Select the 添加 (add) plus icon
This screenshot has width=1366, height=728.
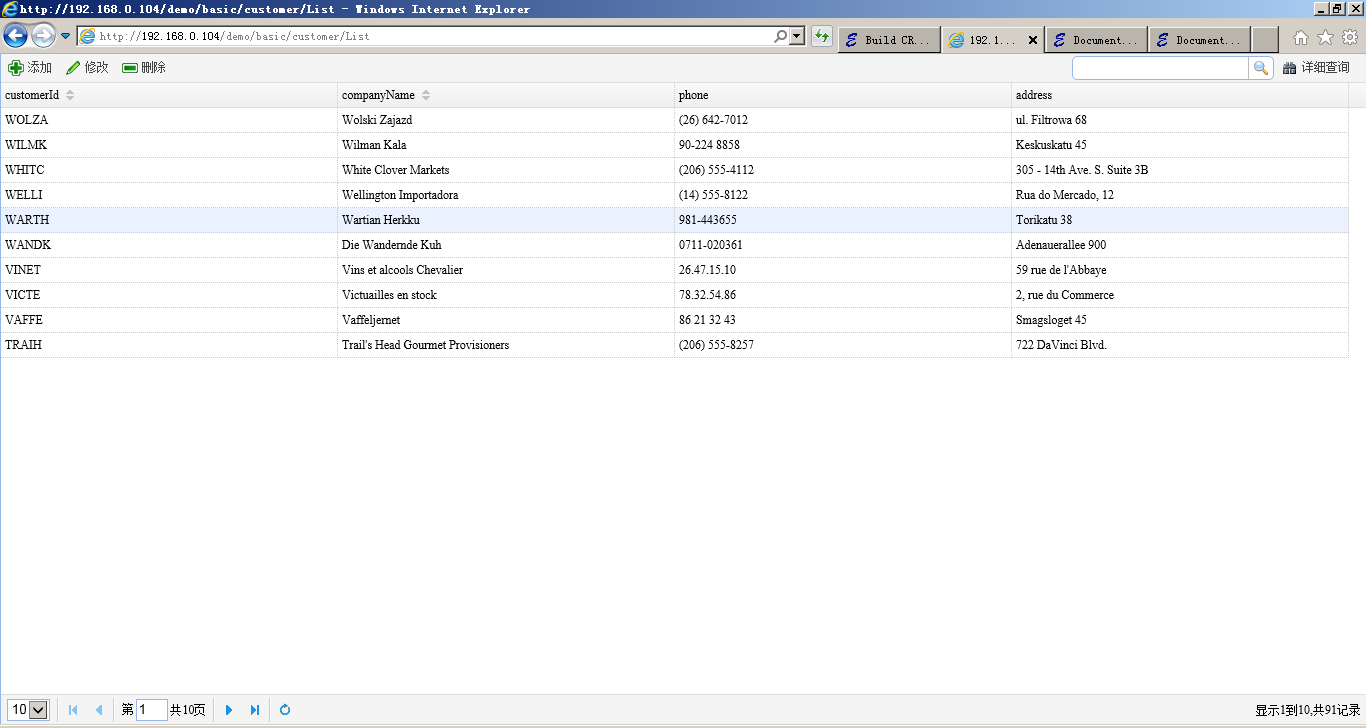15,67
